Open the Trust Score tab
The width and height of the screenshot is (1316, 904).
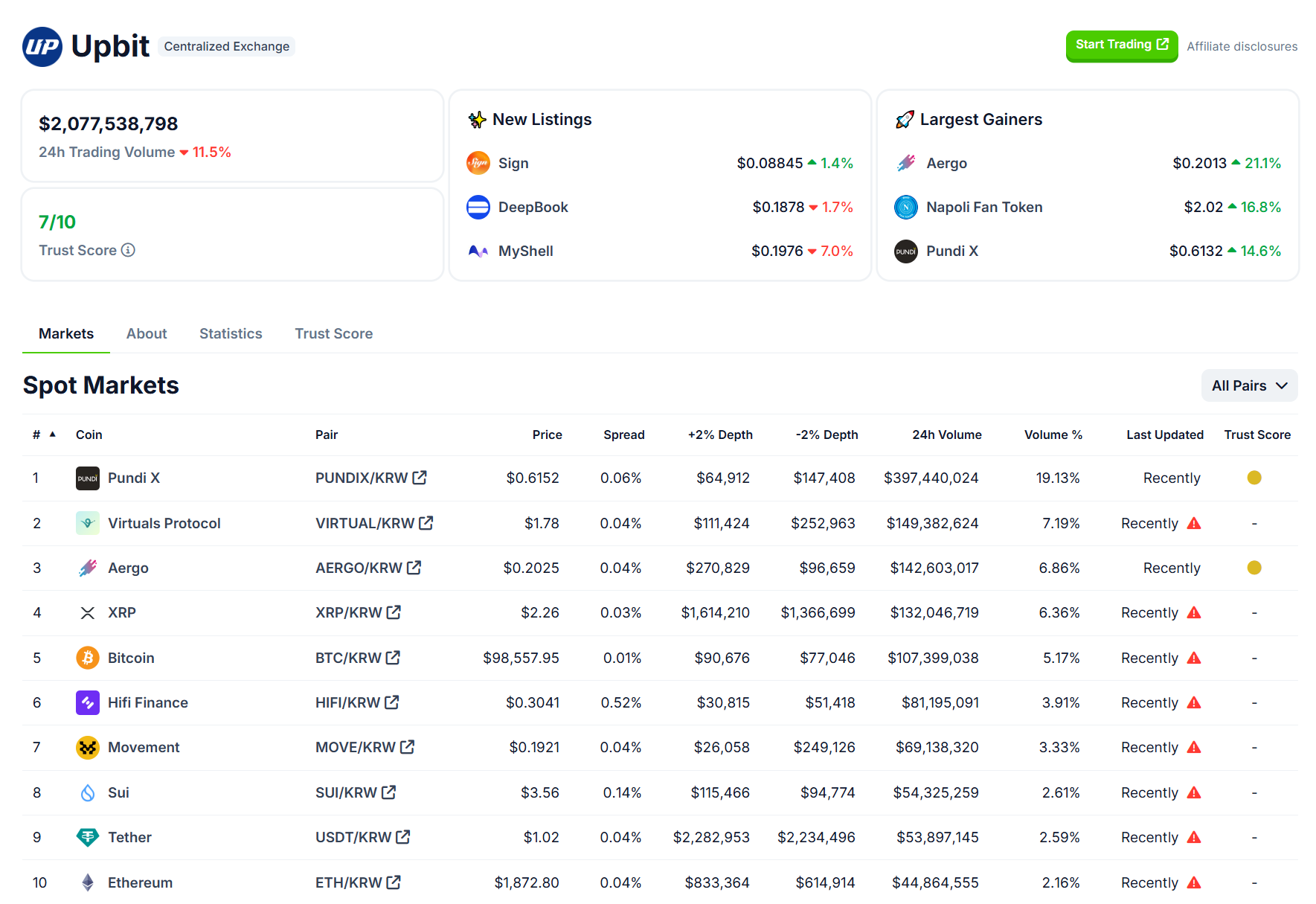click(333, 333)
